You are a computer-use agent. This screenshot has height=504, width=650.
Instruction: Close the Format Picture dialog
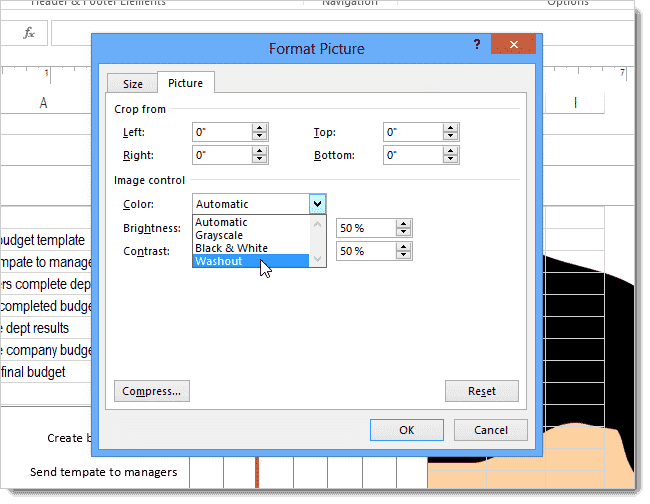pyautogui.click(x=513, y=44)
